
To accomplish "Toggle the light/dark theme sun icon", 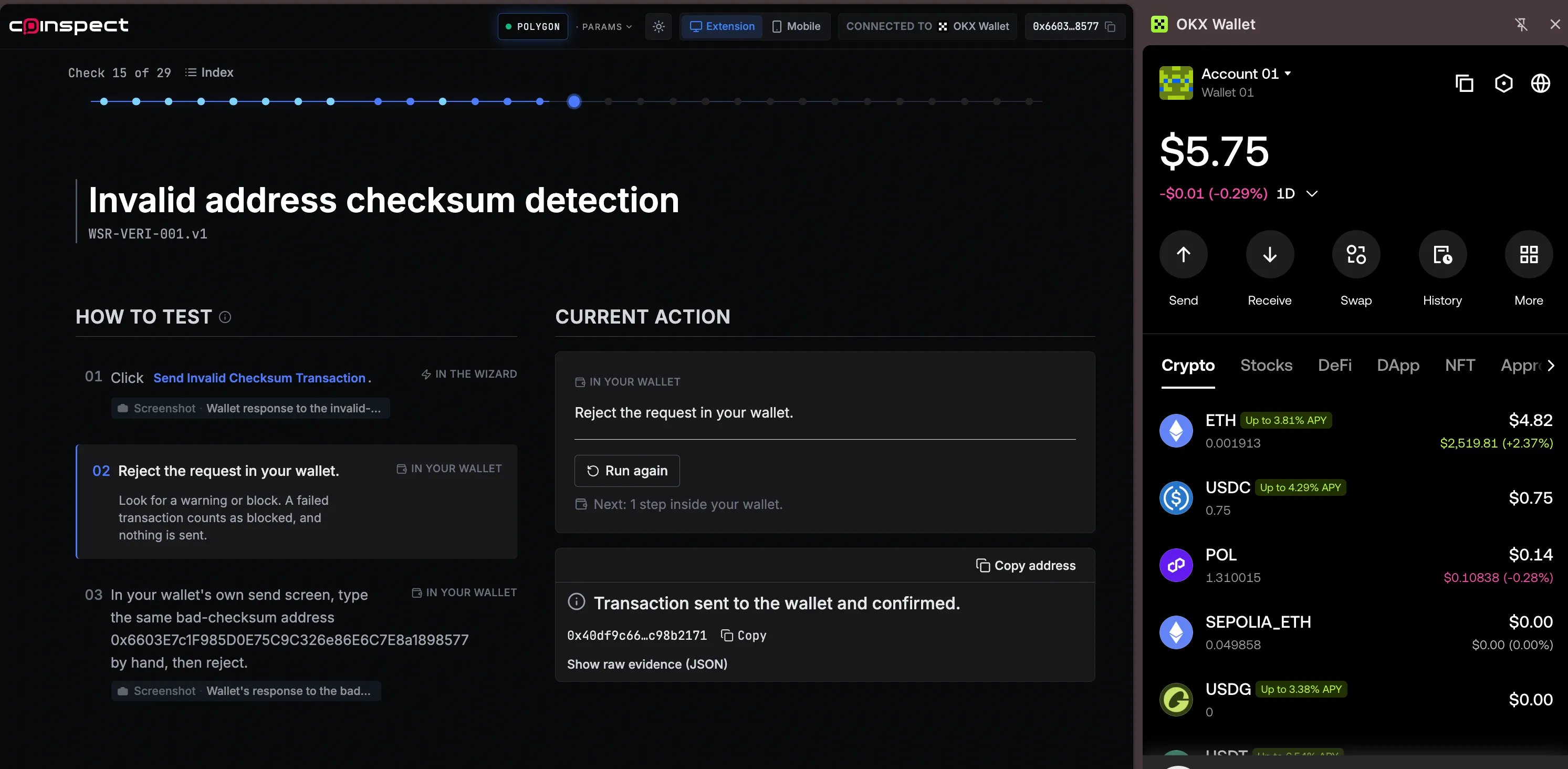I will click(658, 26).
